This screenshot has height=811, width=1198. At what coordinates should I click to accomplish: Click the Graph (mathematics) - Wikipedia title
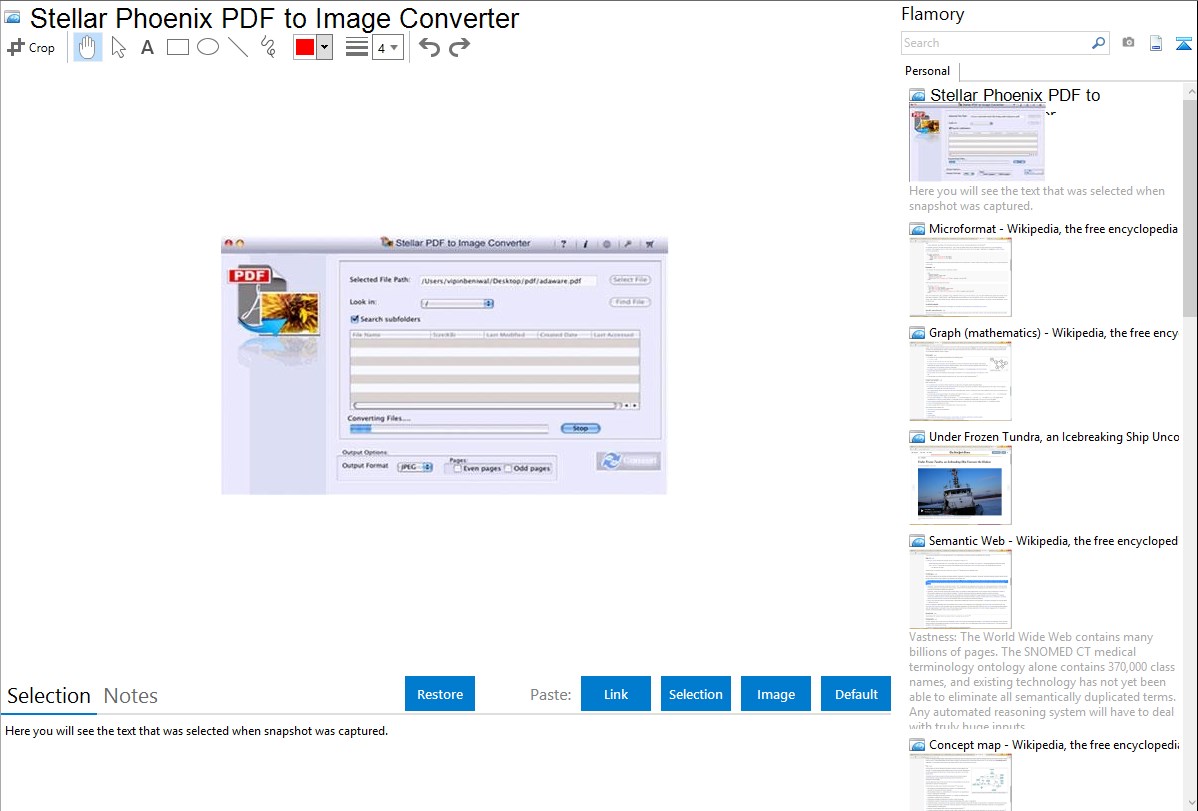tap(1053, 333)
